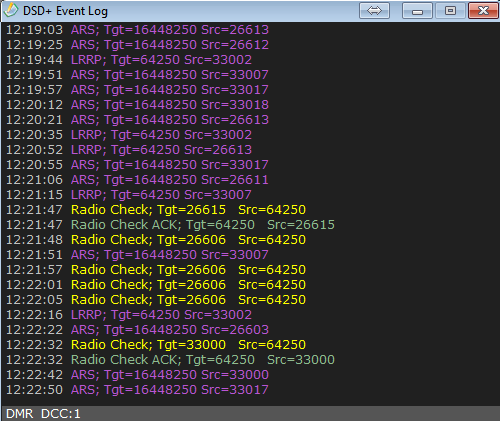Maximize the Event Log window
This screenshot has width=500, height=421.
450,11
